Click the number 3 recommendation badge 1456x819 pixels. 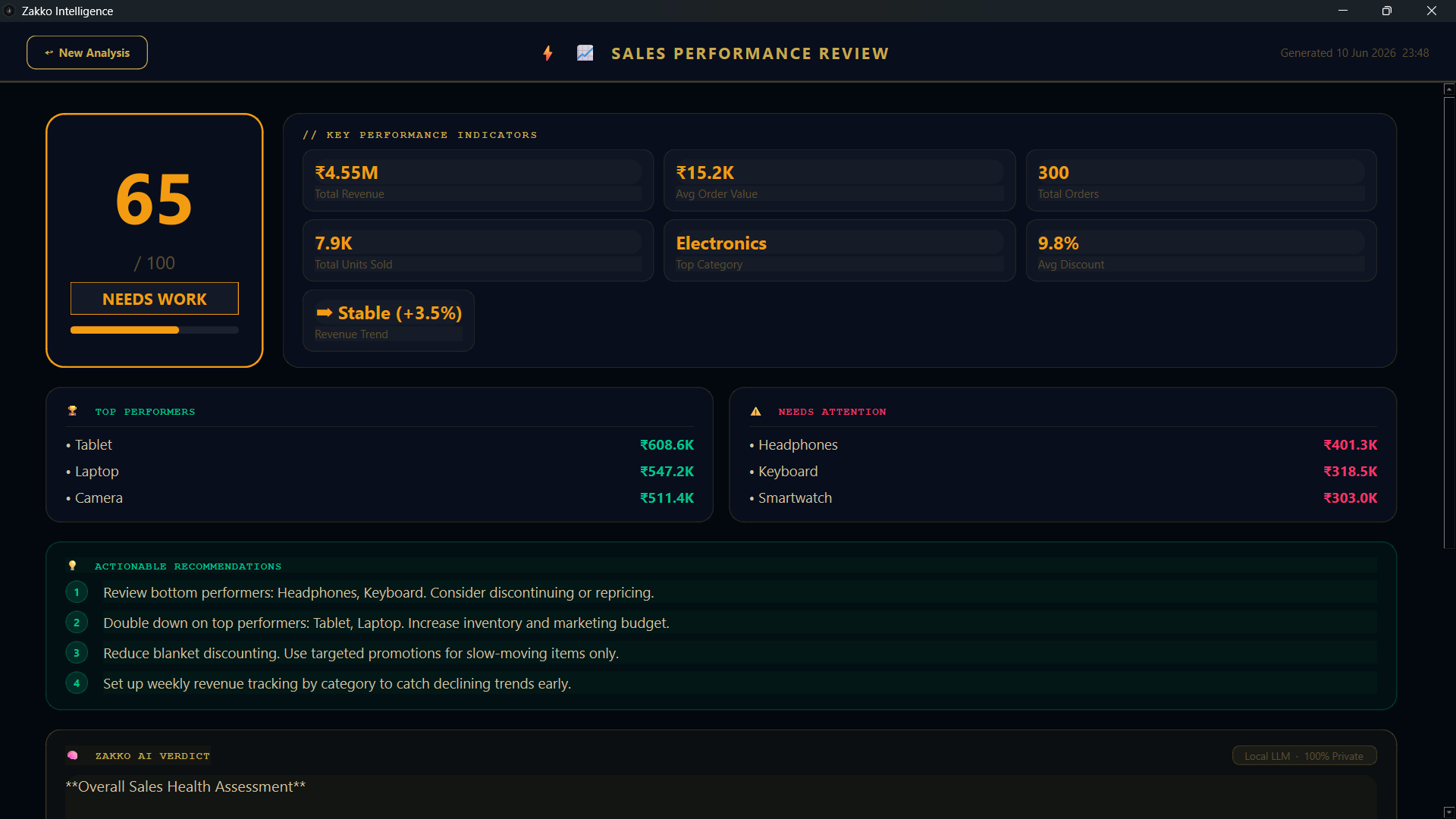pyautogui.click(x=77, y=653)
